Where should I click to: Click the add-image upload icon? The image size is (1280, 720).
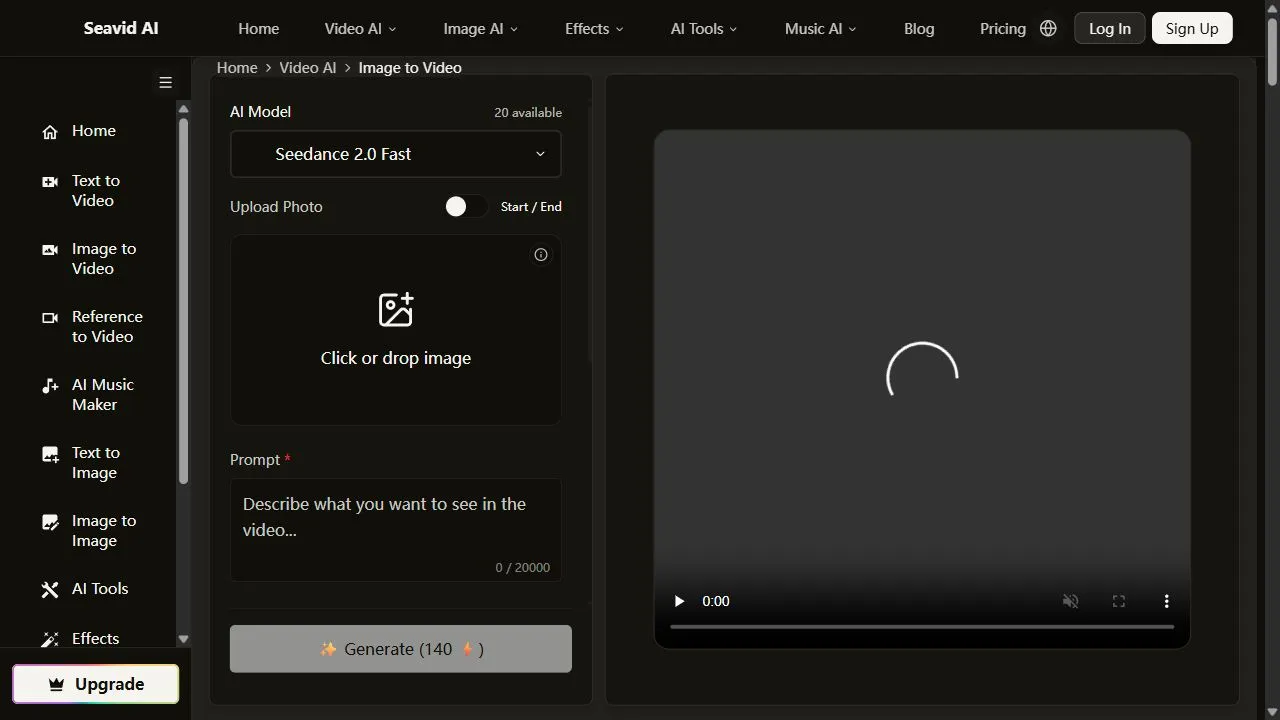(x=396, y=310)
